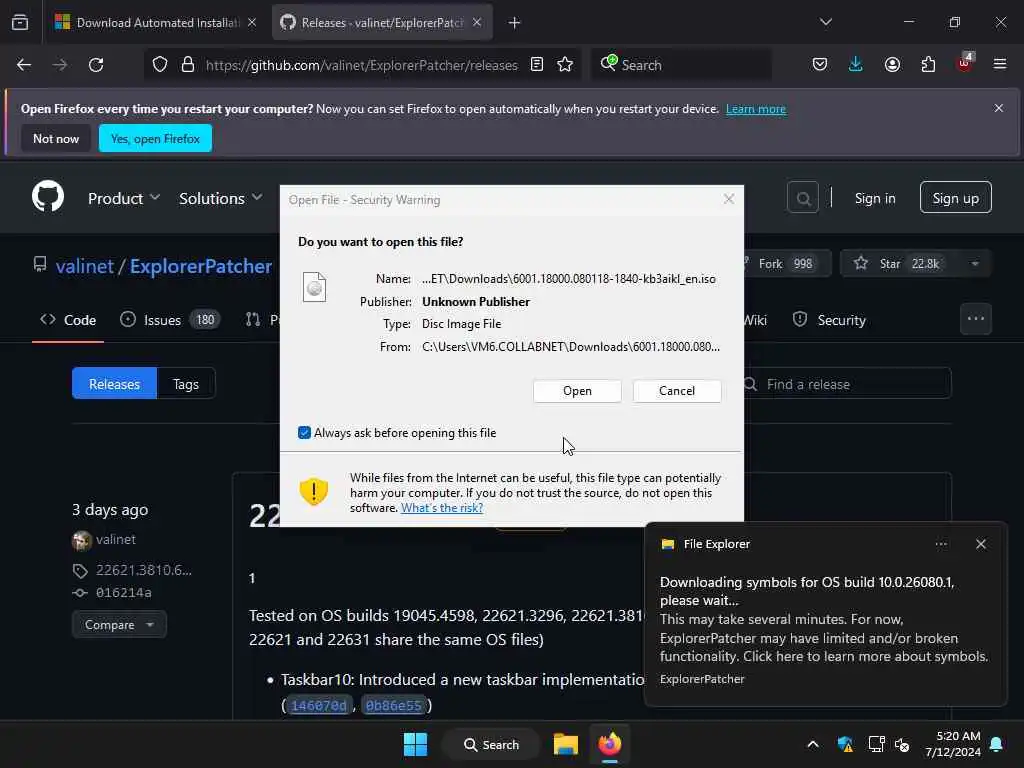Open the Firefox downloads panel
The height and width of the screenshot is (768, 1024).
click(x=856, y=65)
